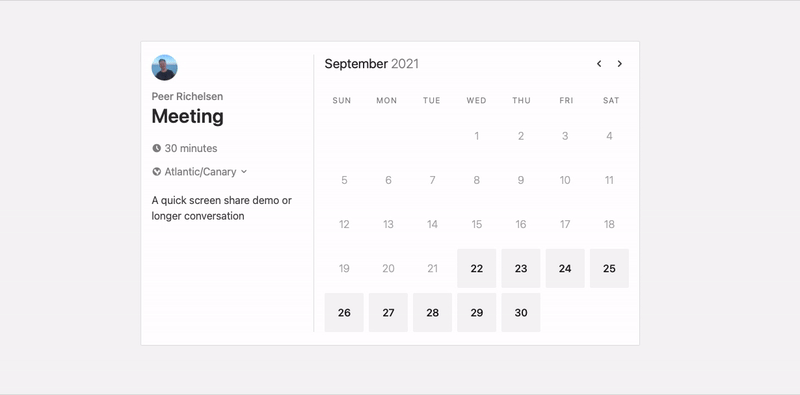Click the globe icon beside Atlantic/Canary

pos(157,172)
